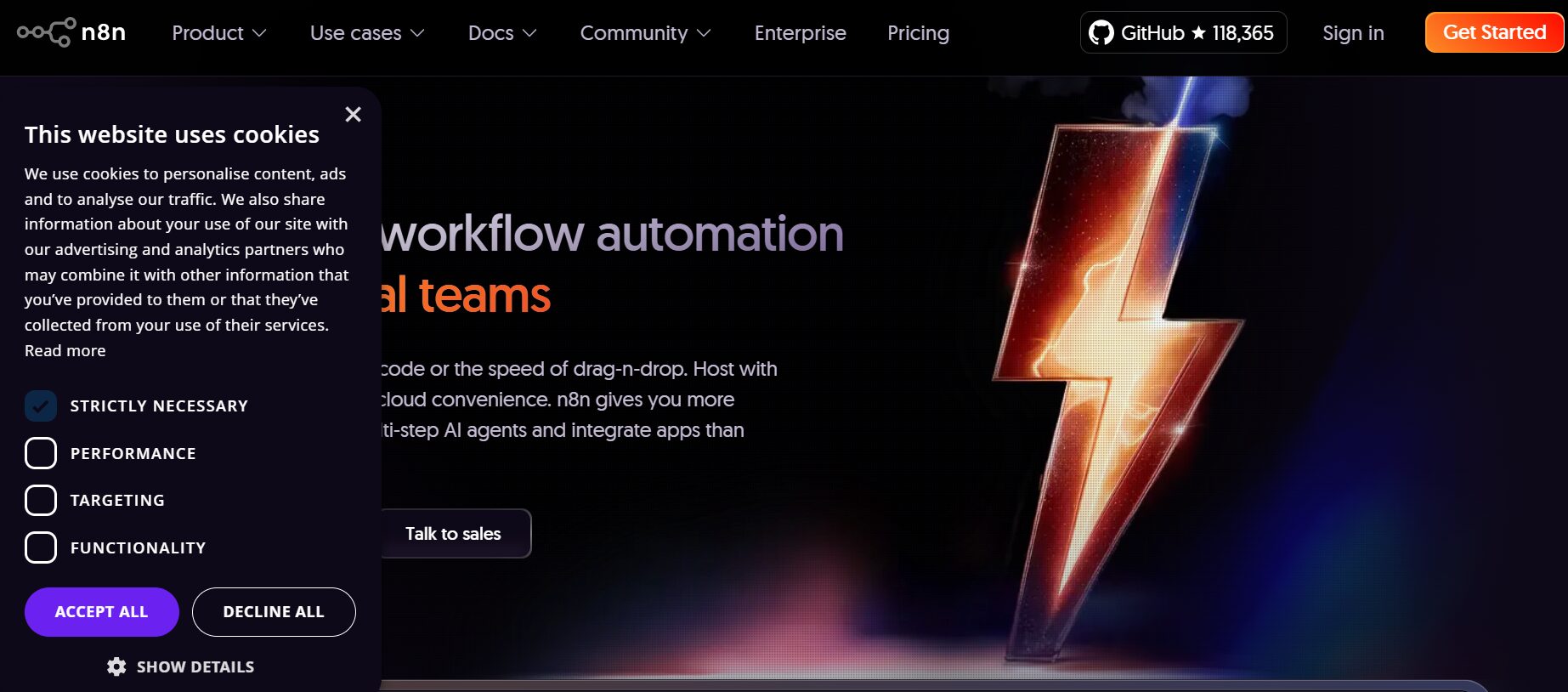This screenshot has height=692, width=1568.
Task: Open the Use cases menu
Action: (x=367, y=33)
